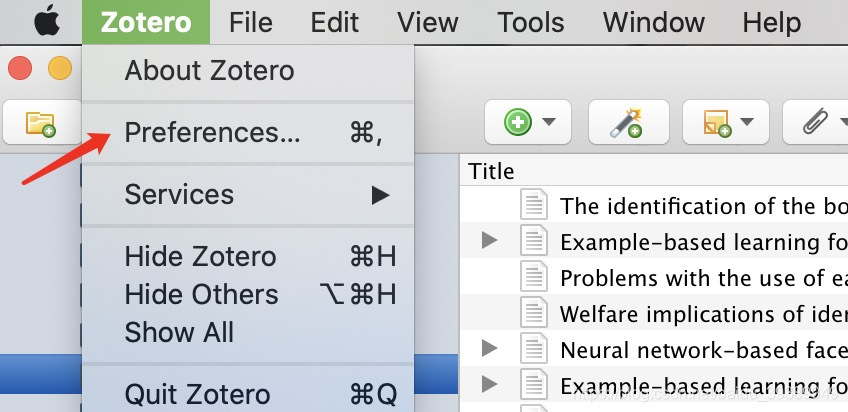Click the green New Item plus icon
This screenshot has width=848, height=412.
pyautogui.click(x=518, y=122)
